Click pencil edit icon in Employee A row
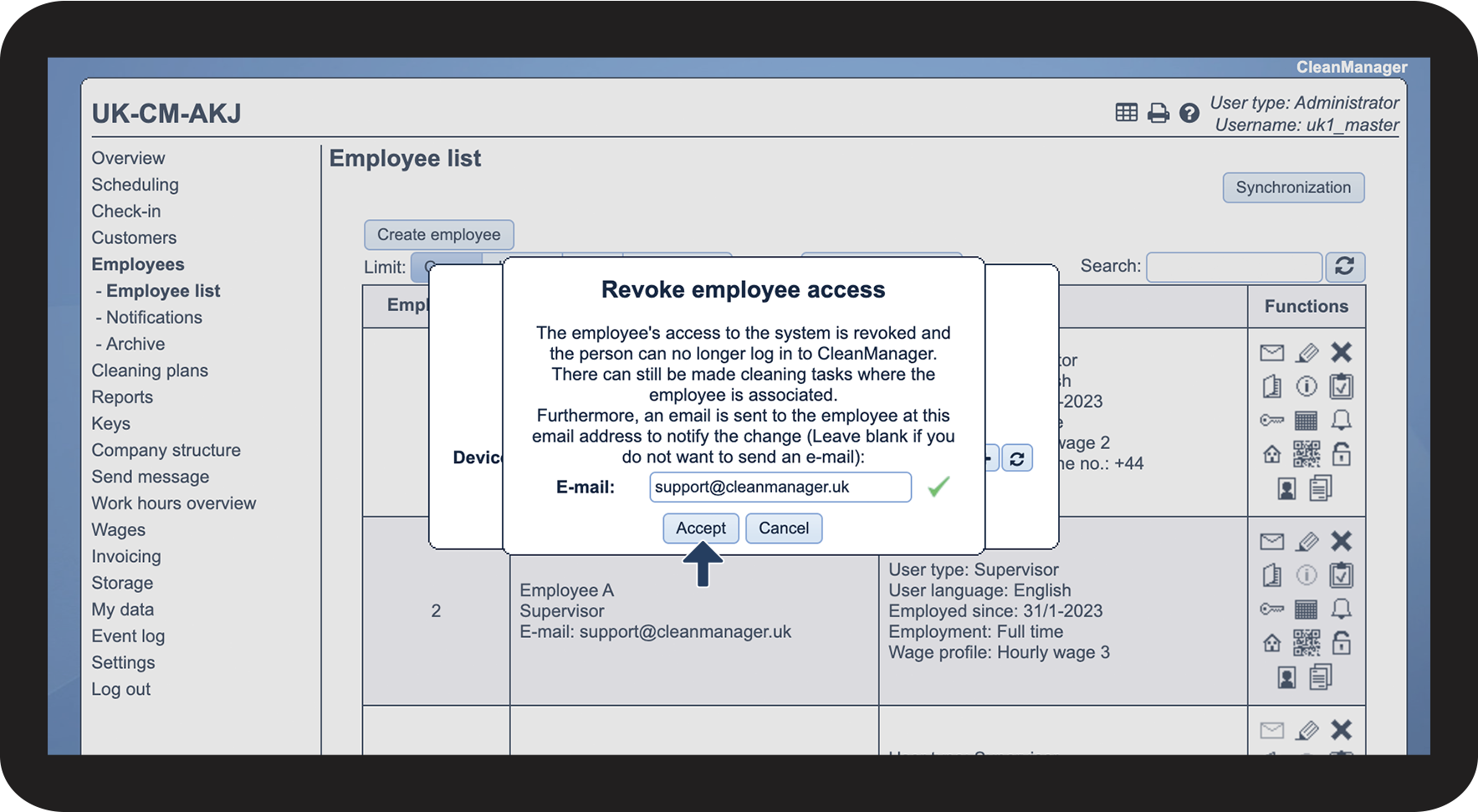1478x812 pixels. [x=1307, y=542]
